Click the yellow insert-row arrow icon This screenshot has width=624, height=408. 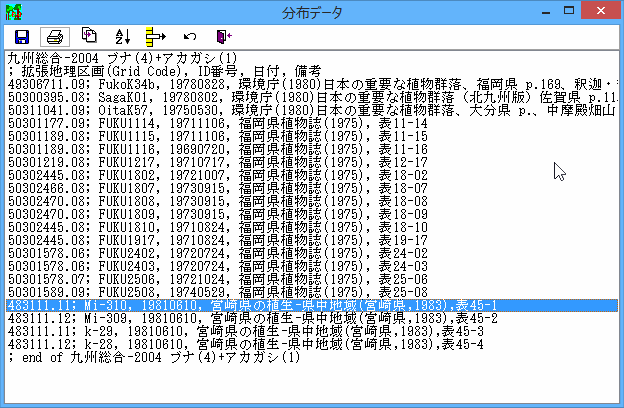point(156,37)
